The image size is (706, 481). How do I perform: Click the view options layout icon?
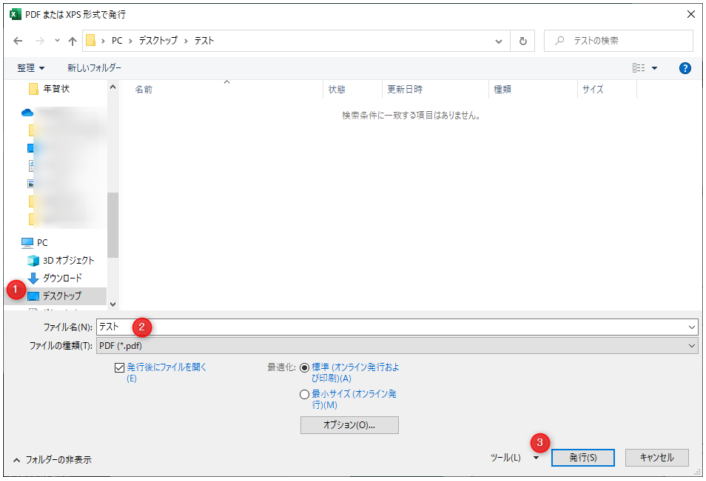[x=639, y=68]
